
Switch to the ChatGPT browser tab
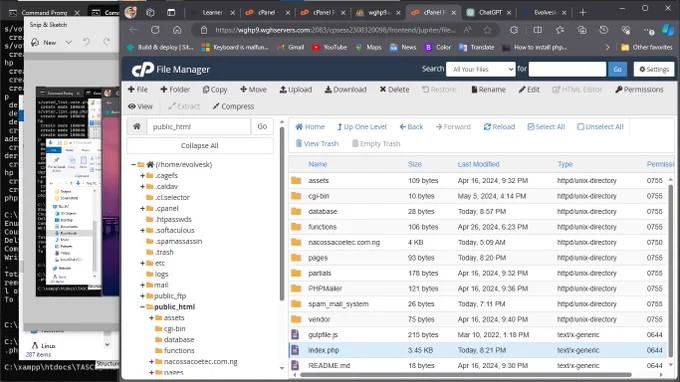pos(490,13)
